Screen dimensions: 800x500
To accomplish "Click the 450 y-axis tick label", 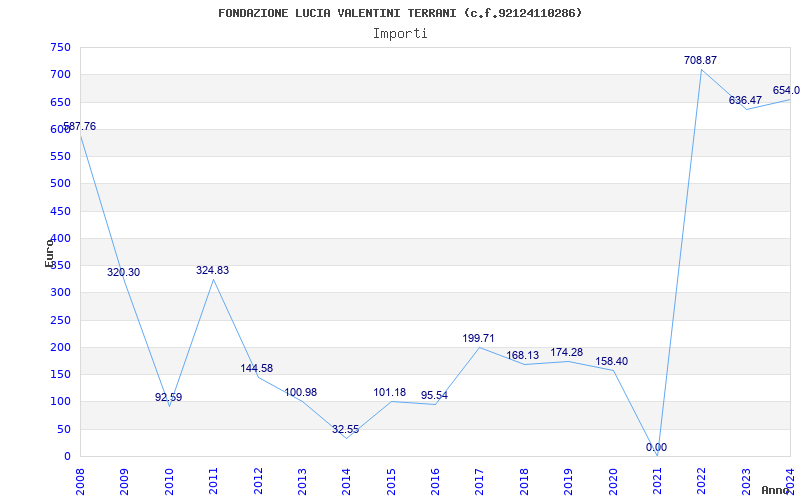I will click(x=60, y=211).
